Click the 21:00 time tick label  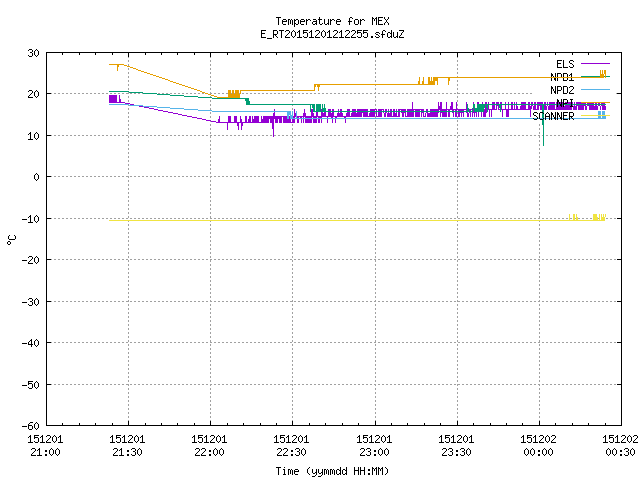45,452
